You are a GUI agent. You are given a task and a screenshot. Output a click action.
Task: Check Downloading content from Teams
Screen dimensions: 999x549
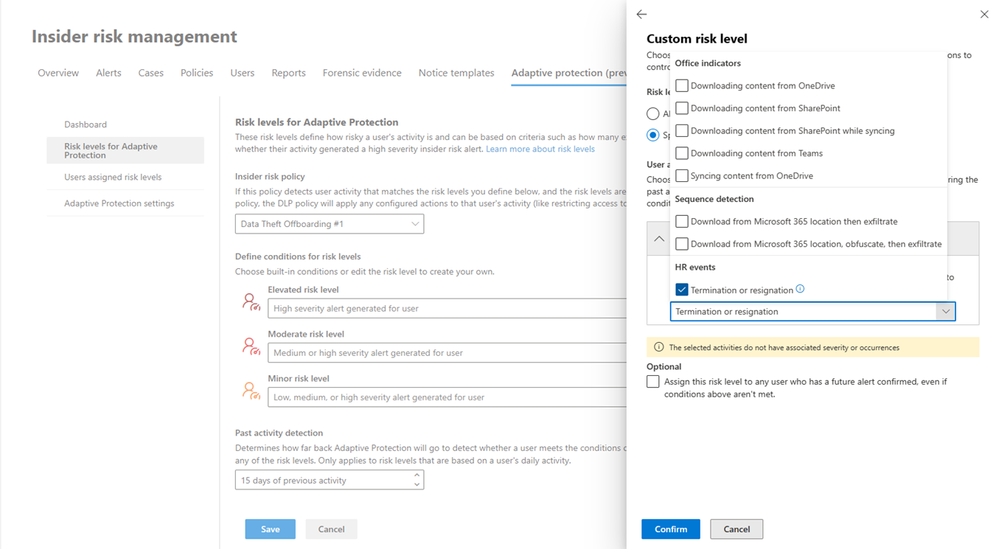coord(682,153)
